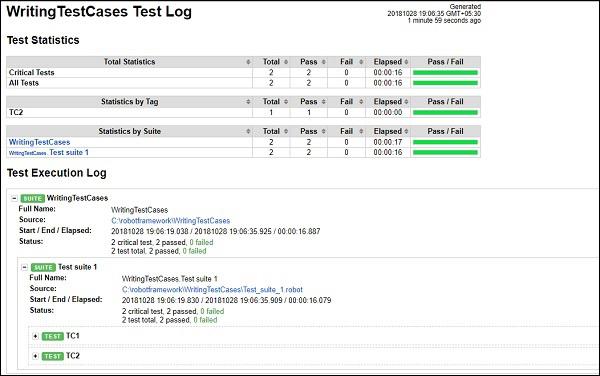The image size is (600, 376).
Task: Click the TC2 test name in execution log
Action: coord(73,356)
